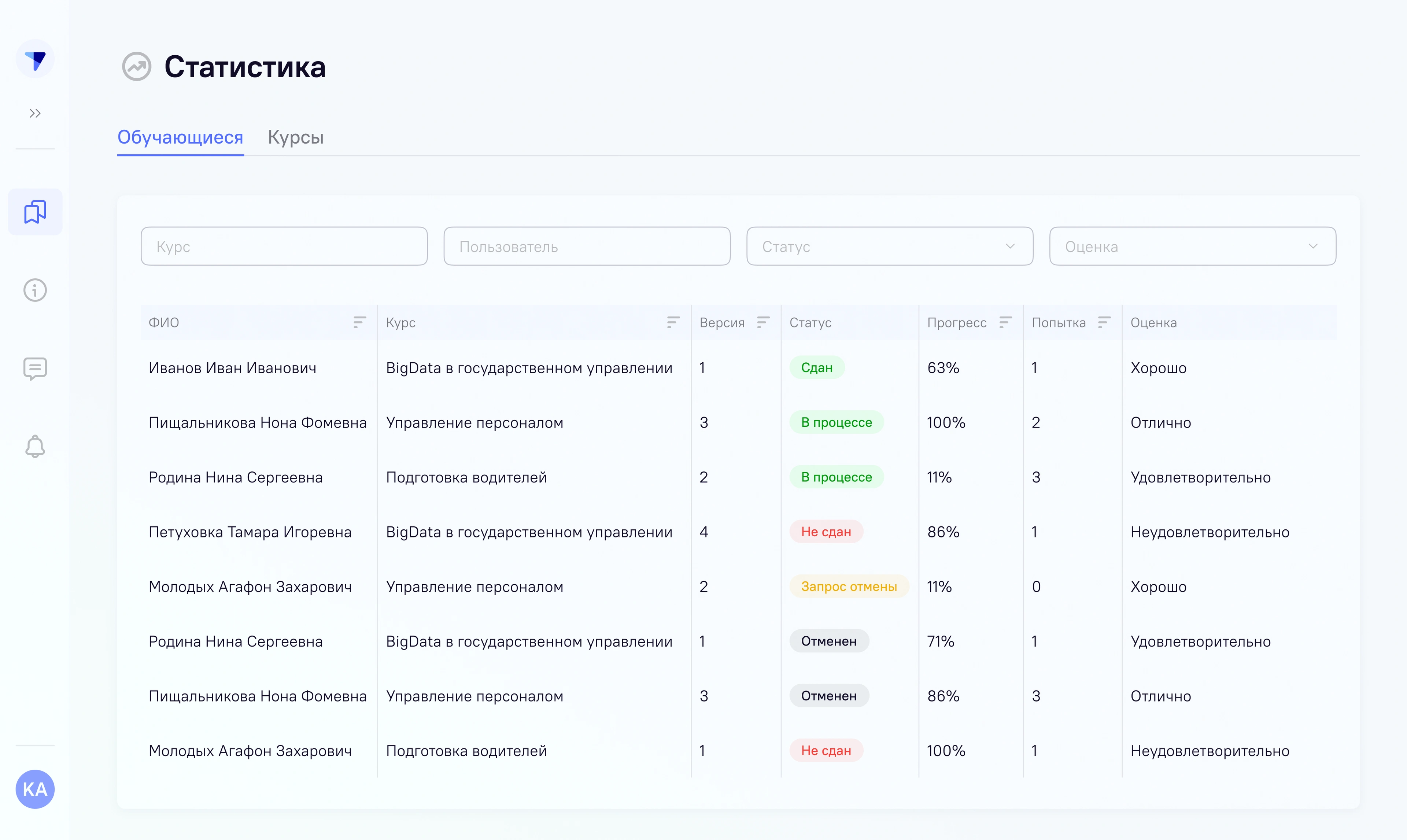Click the app logo in sidebar
The width and height of the screenshot is (1407, 840).
click(35, 59)
